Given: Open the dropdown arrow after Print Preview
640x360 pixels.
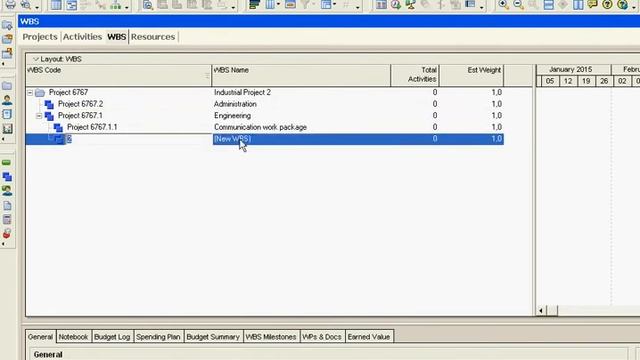Looking at the screenshot, I should [x=37, y=7].
